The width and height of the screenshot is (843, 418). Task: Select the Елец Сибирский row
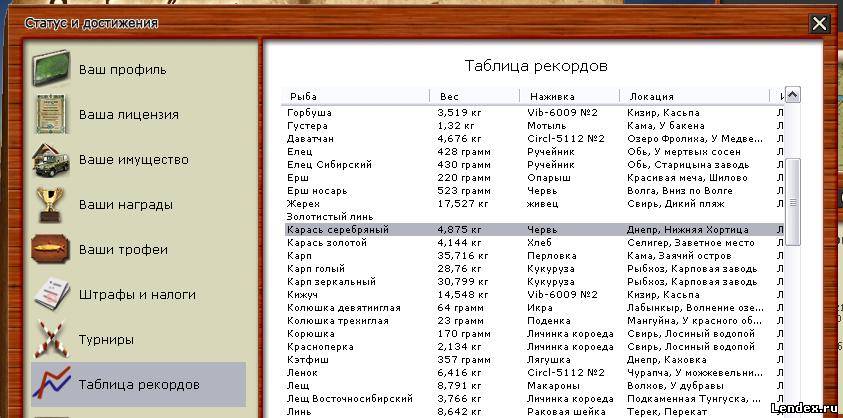534,165
